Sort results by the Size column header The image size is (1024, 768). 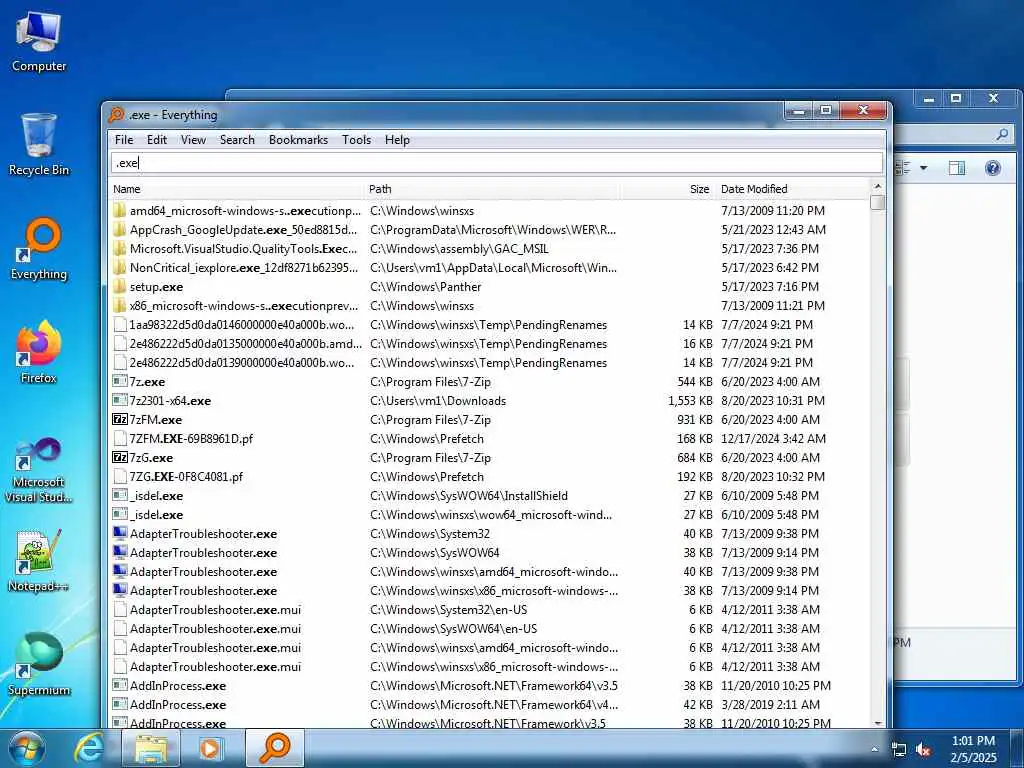pyautogui.click(x=667, y=189)
